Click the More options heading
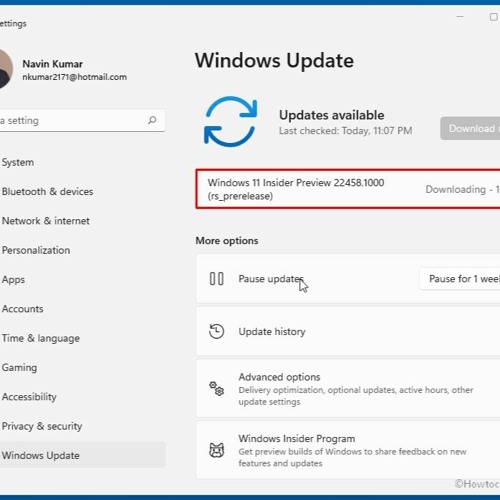 (x=227, y=241)
